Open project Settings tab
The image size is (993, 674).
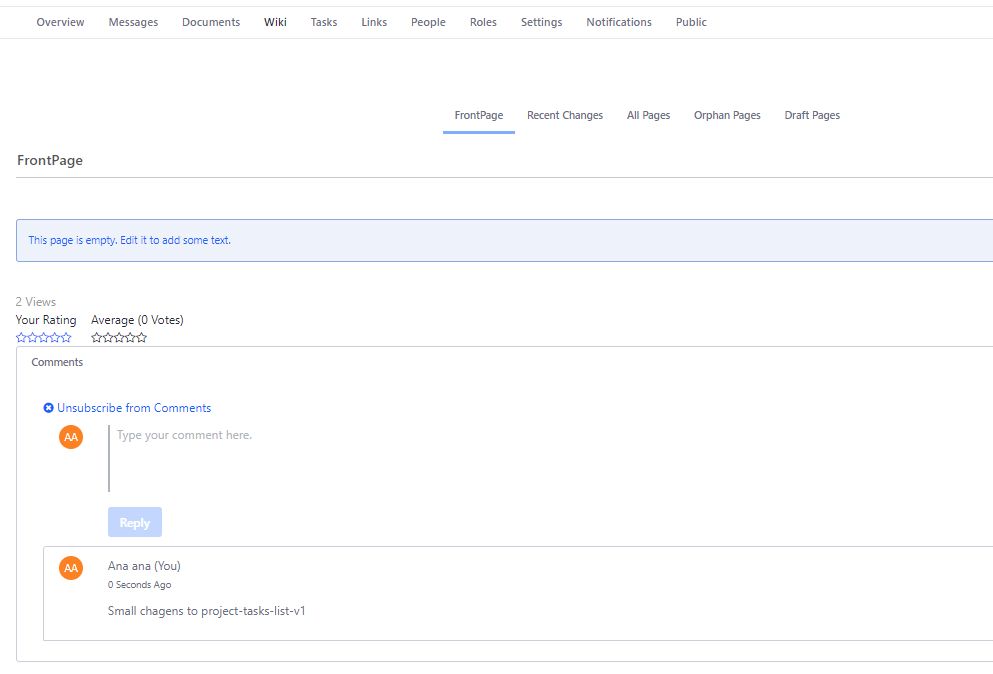coord(541,22)
